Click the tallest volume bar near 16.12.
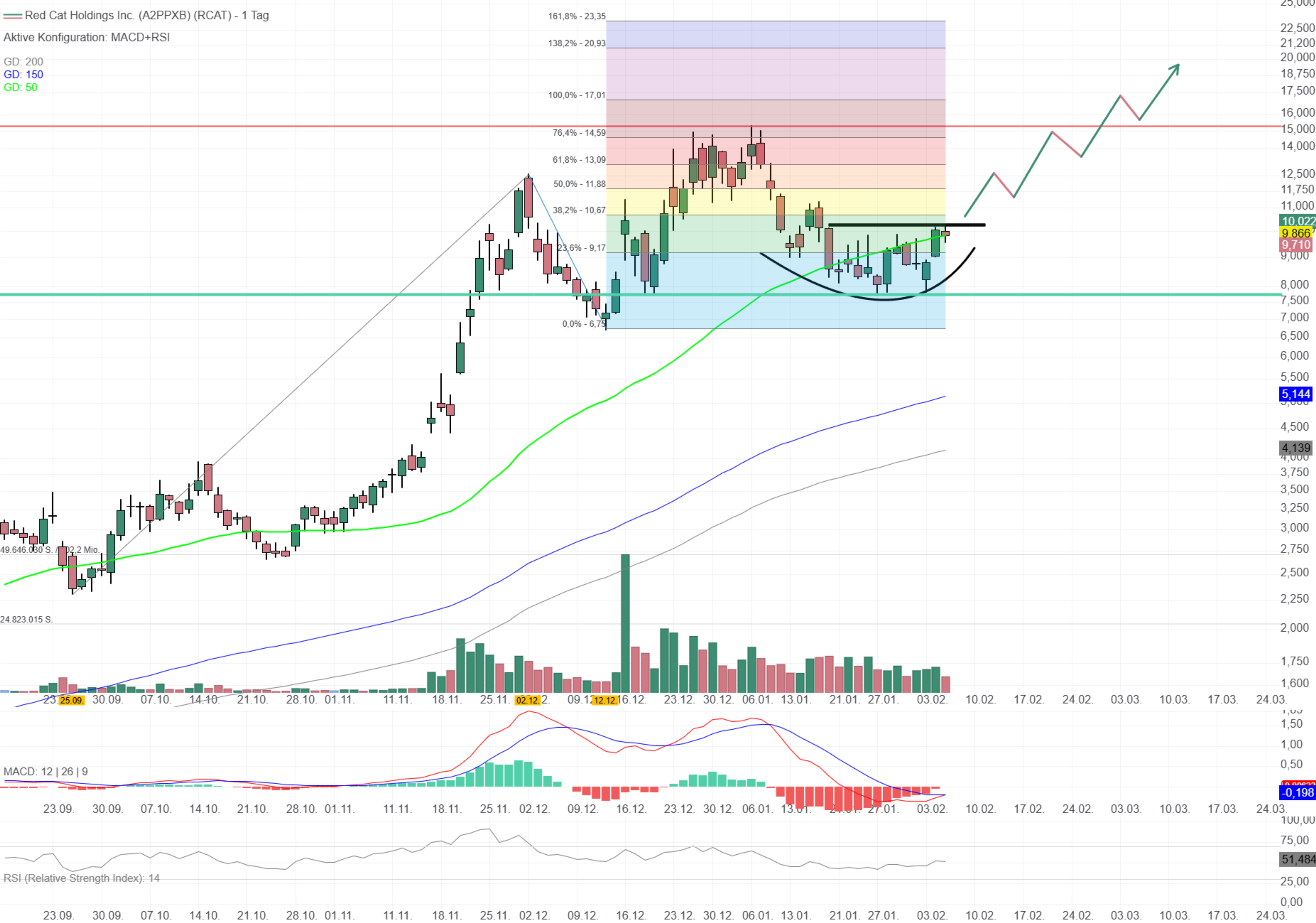Viewport: 1316px width, 923px height. (625, 624)
